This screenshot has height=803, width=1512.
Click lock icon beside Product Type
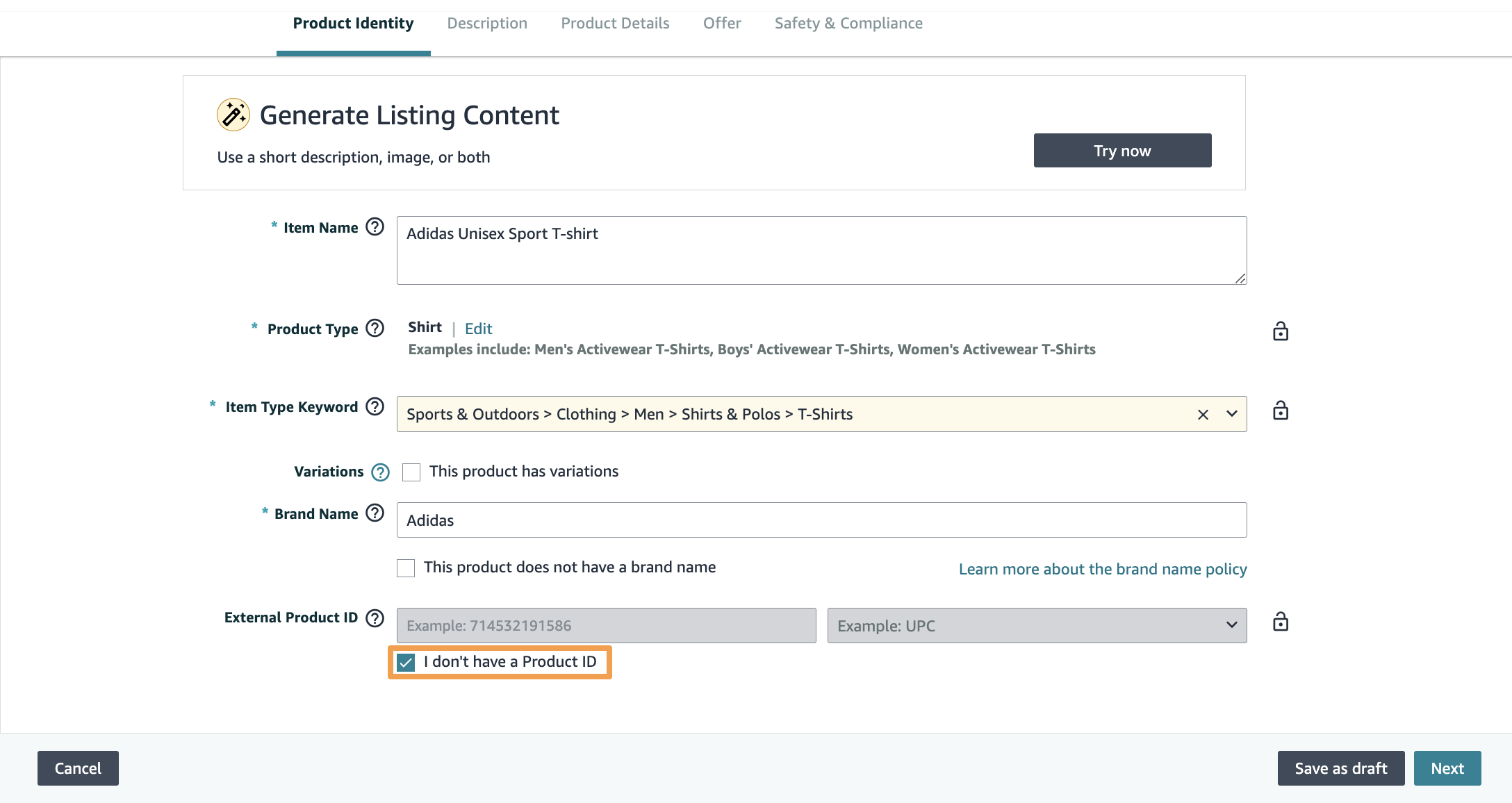pos(1280,331)
